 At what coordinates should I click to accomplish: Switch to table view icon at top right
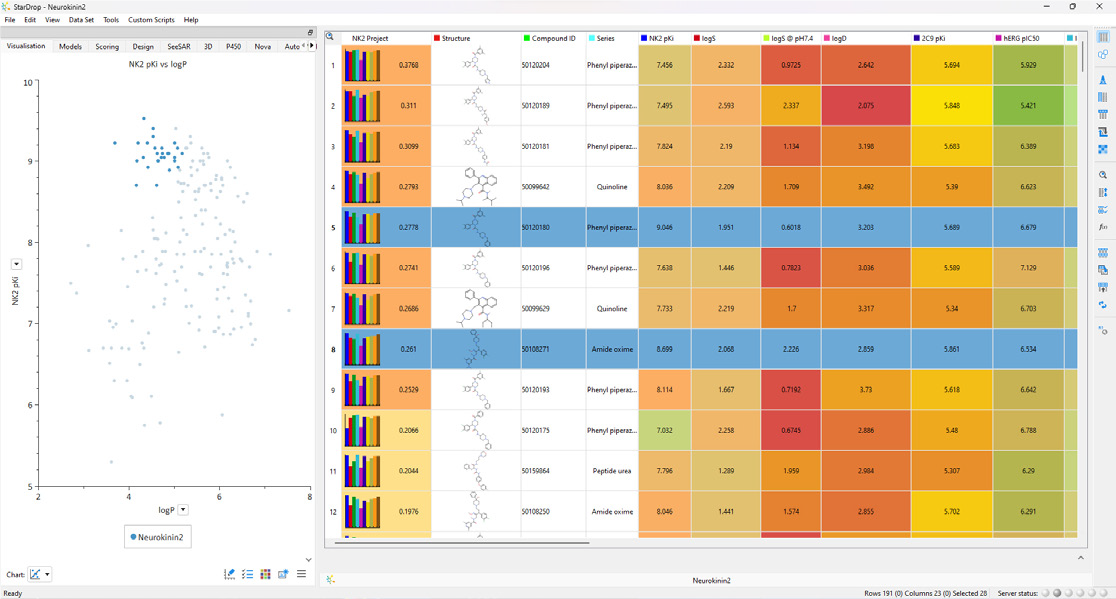[x=1103, y=38]
